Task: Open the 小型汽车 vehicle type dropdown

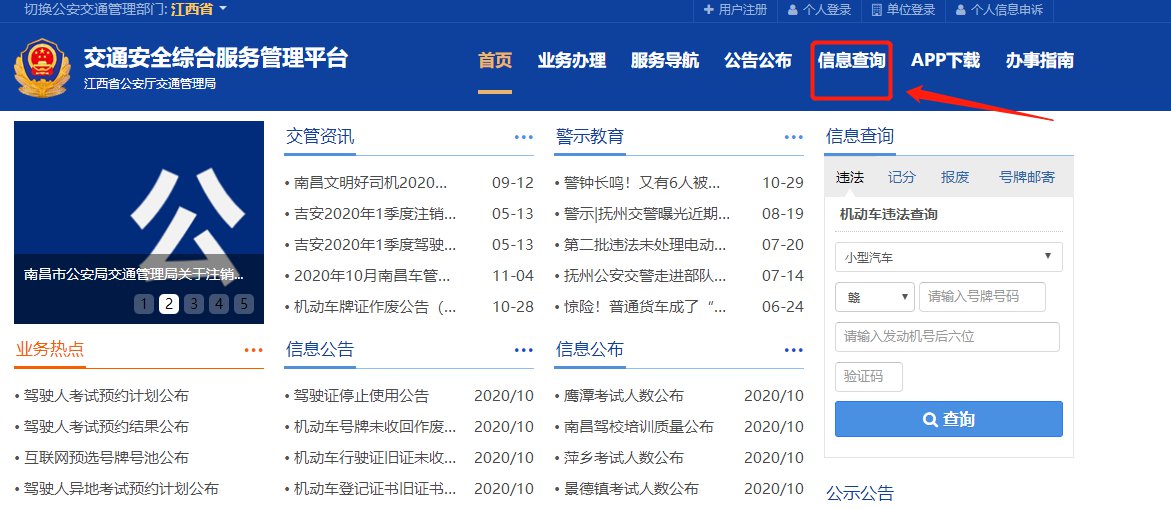Action: (948, 257)
